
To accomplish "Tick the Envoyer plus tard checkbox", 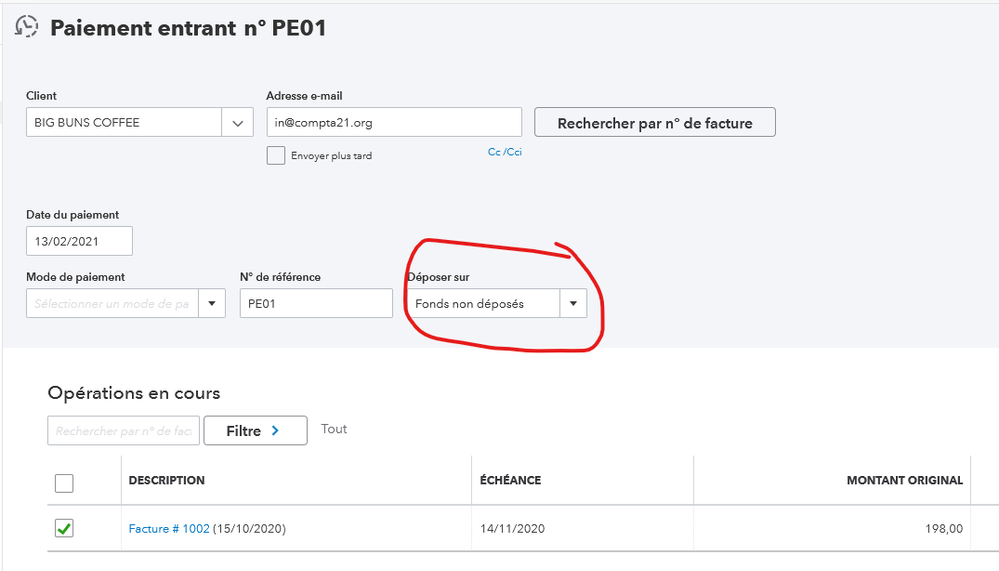I will (276, 155).
